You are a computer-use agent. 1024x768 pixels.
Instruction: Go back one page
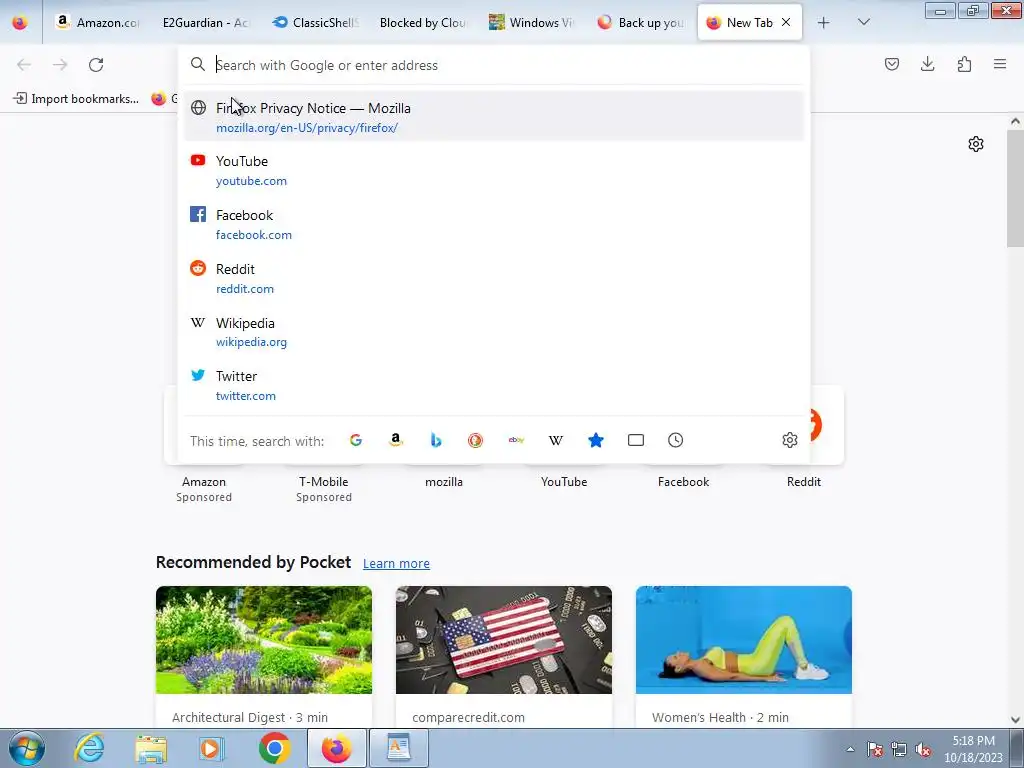pyautogui.click(x=24, y=65)
